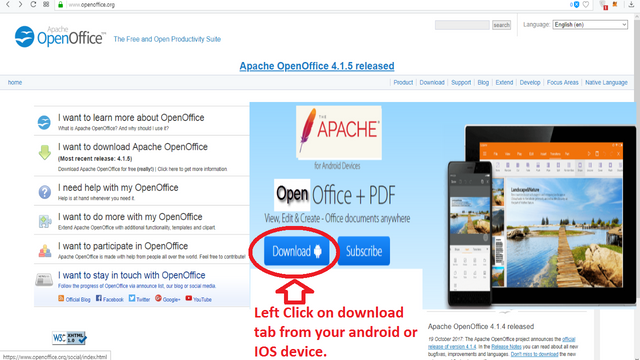Viewport: 640px width, 360px height.
Task: Click the green download arrow icon
Action: tap(44, 152)
